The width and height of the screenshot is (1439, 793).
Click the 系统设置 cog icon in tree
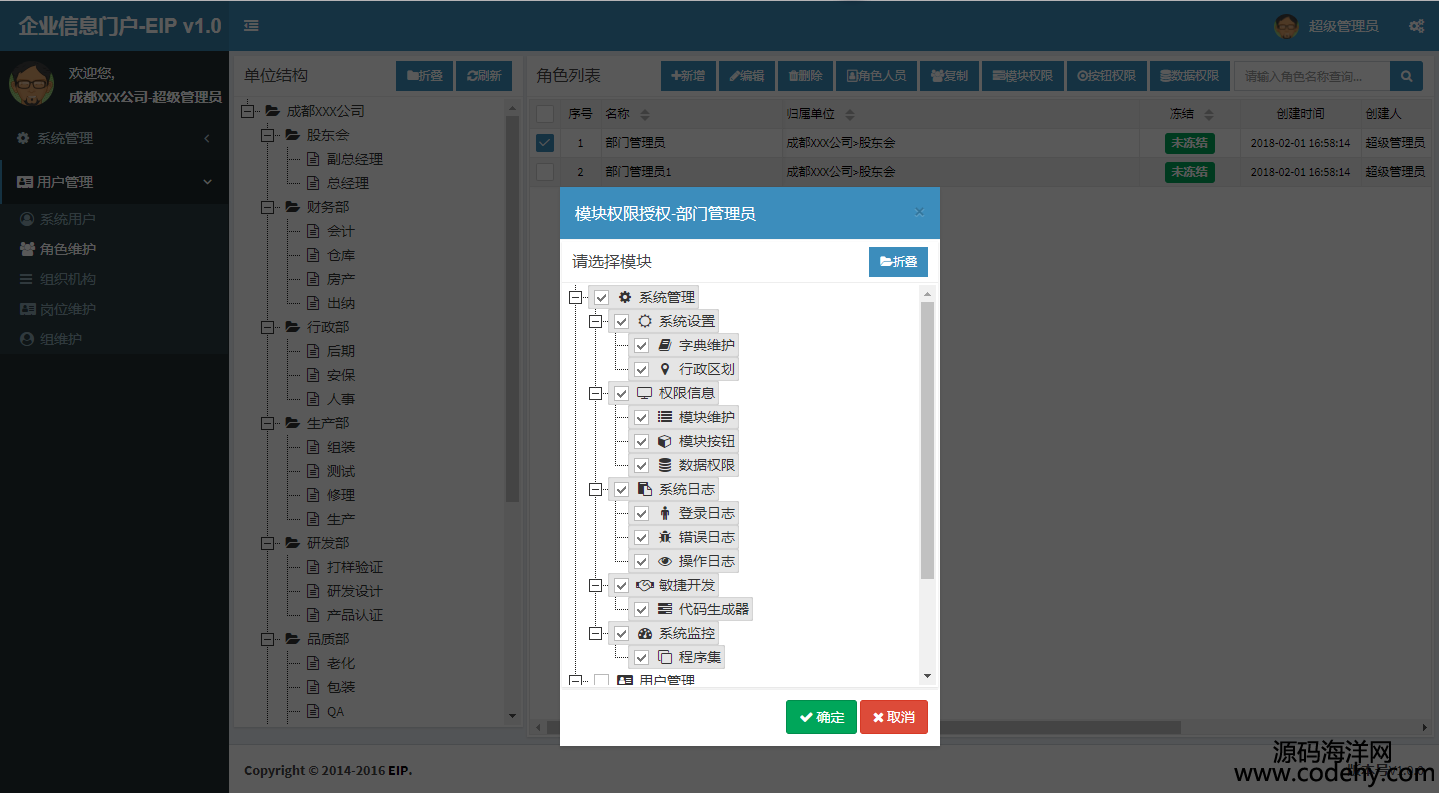tap(645, 321)
